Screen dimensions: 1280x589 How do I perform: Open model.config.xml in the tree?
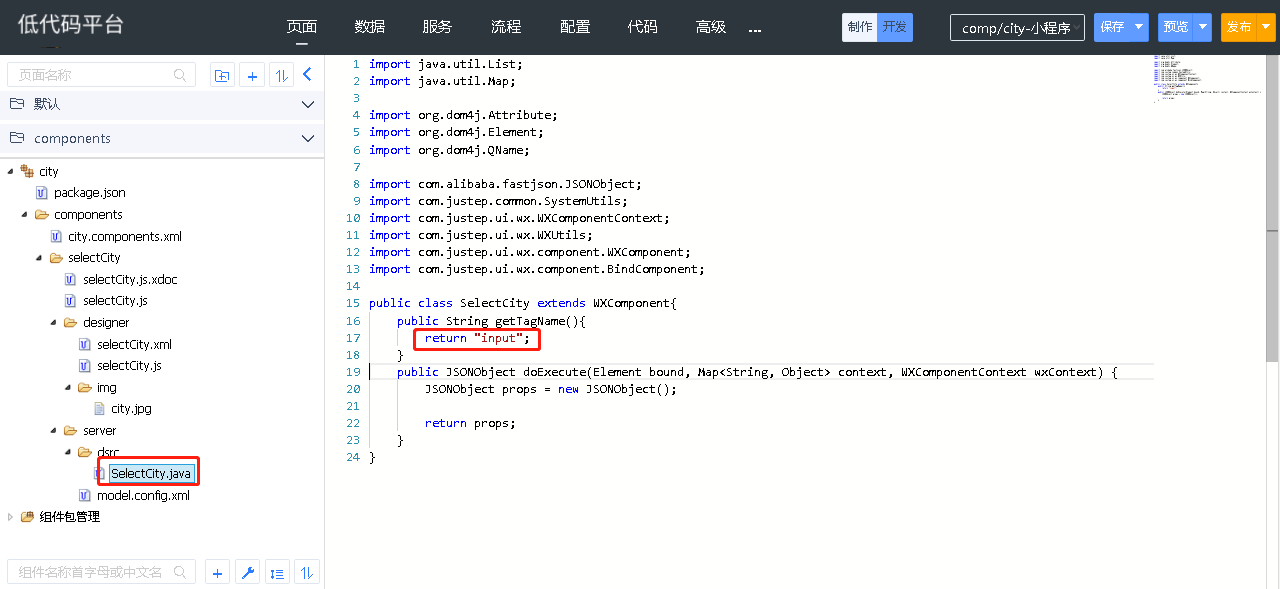[x=143, y=495]
